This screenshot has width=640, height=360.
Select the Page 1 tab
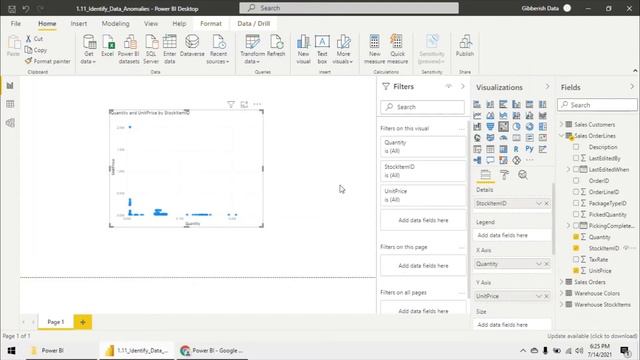point(56,322)
